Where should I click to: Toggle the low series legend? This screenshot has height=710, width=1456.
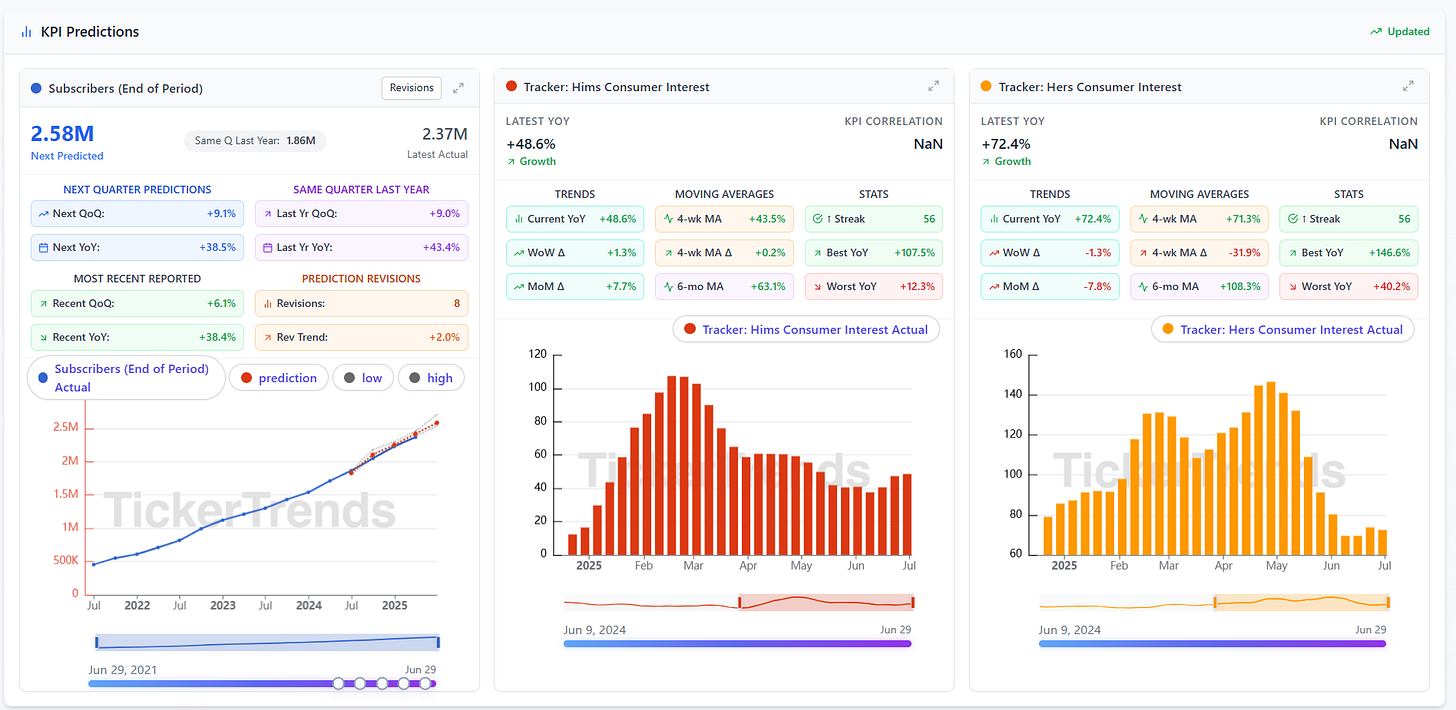coord(363,378)
